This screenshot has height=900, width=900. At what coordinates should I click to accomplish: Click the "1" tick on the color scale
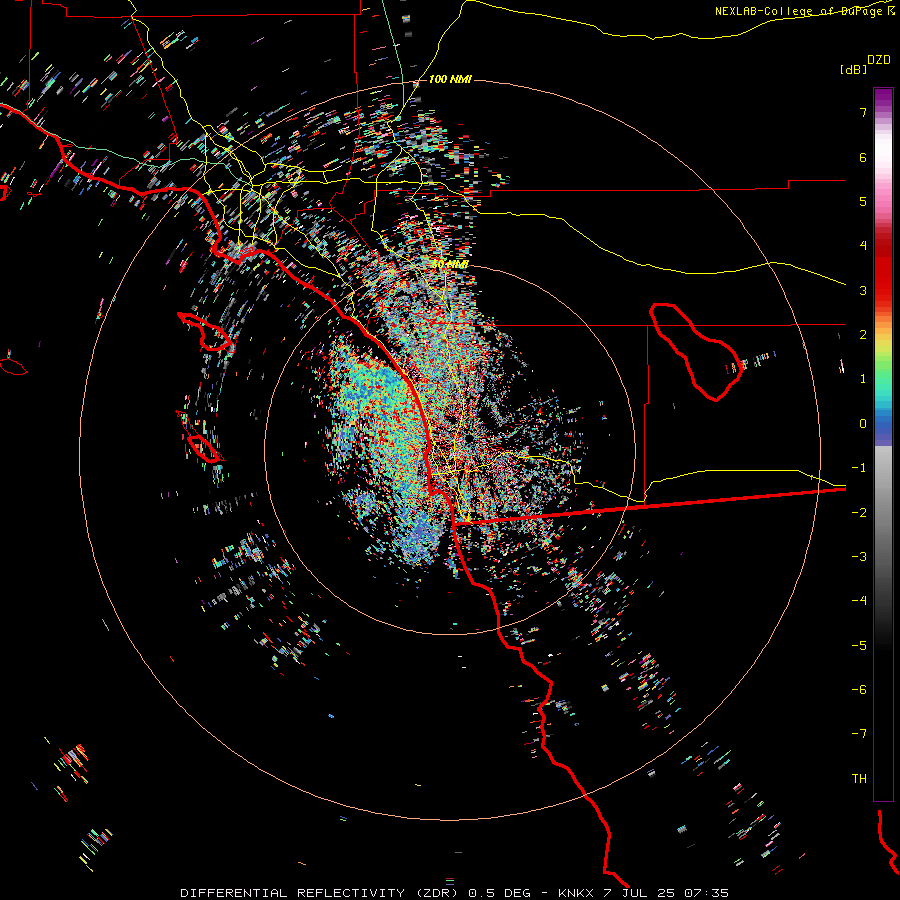click(863, 379)
